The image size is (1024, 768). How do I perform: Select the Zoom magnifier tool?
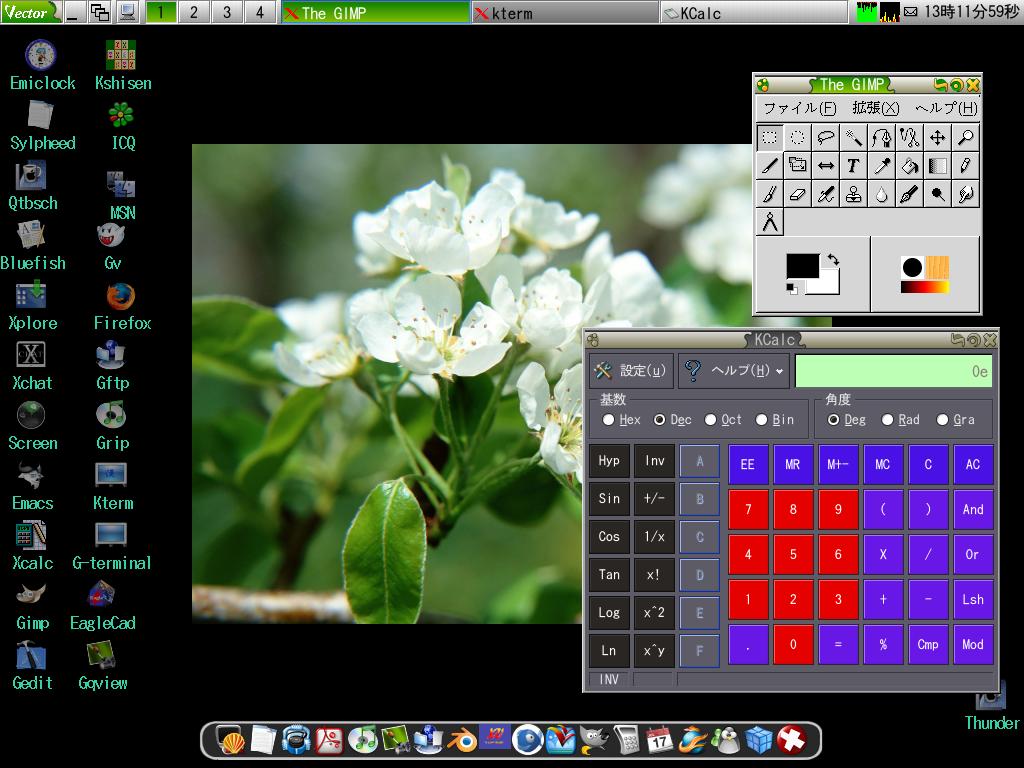[965, 138]
